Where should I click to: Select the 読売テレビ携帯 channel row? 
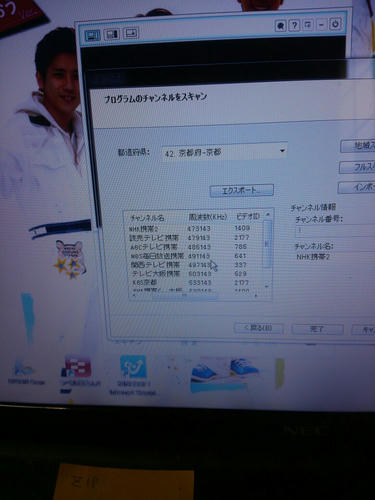pyautogui.click(x=196, y=237)
